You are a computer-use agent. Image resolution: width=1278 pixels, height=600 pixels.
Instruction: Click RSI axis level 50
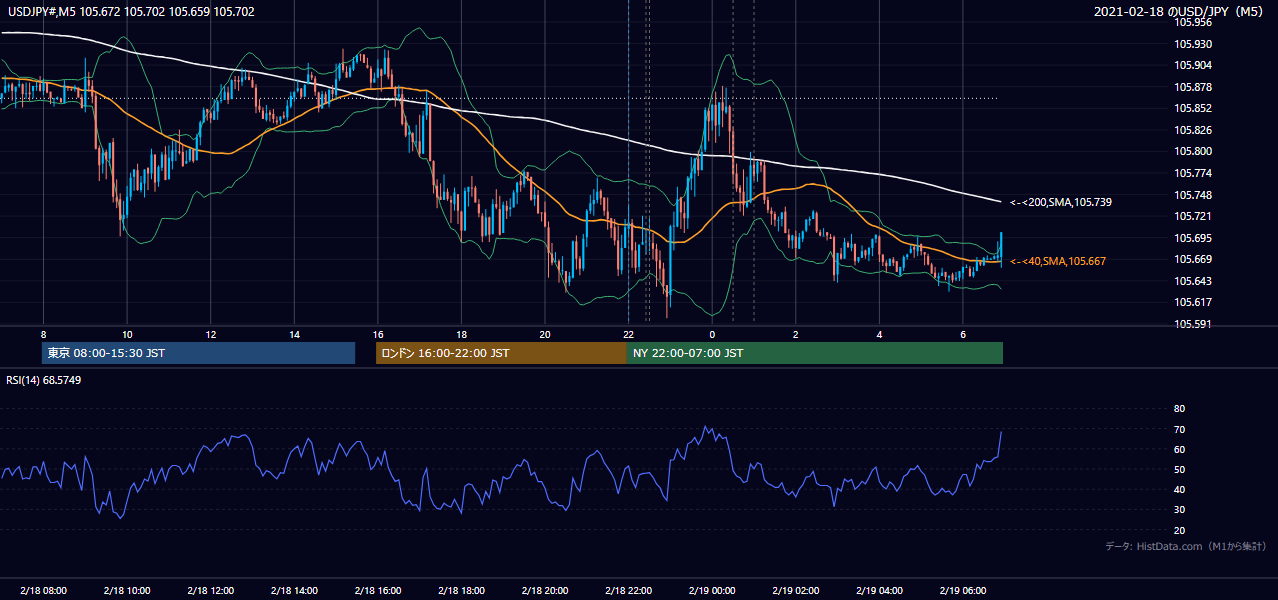click(x=1179, y=470)
